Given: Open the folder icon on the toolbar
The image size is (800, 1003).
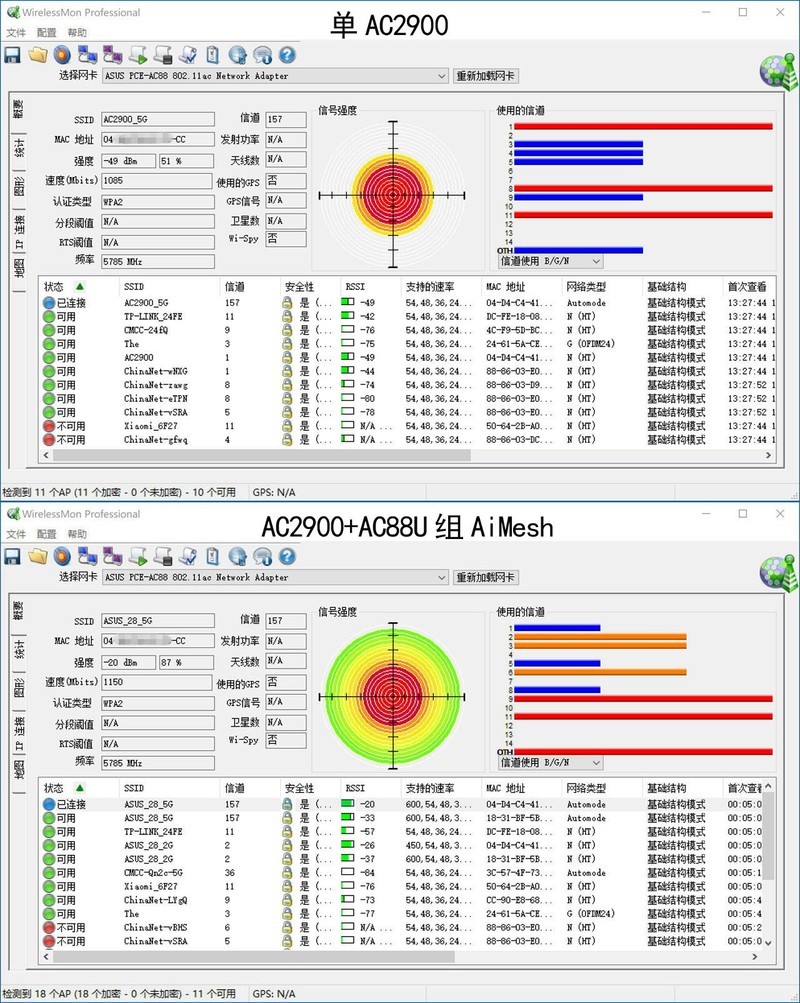Looking at the screenshot, I should pyautogui.click(x=38, y=53).
